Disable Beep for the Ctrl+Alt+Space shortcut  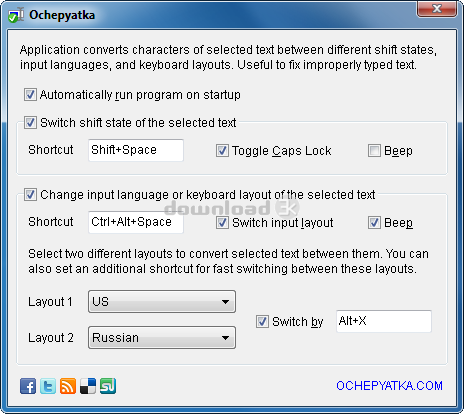pyautogui.click(x=374, y=223)
